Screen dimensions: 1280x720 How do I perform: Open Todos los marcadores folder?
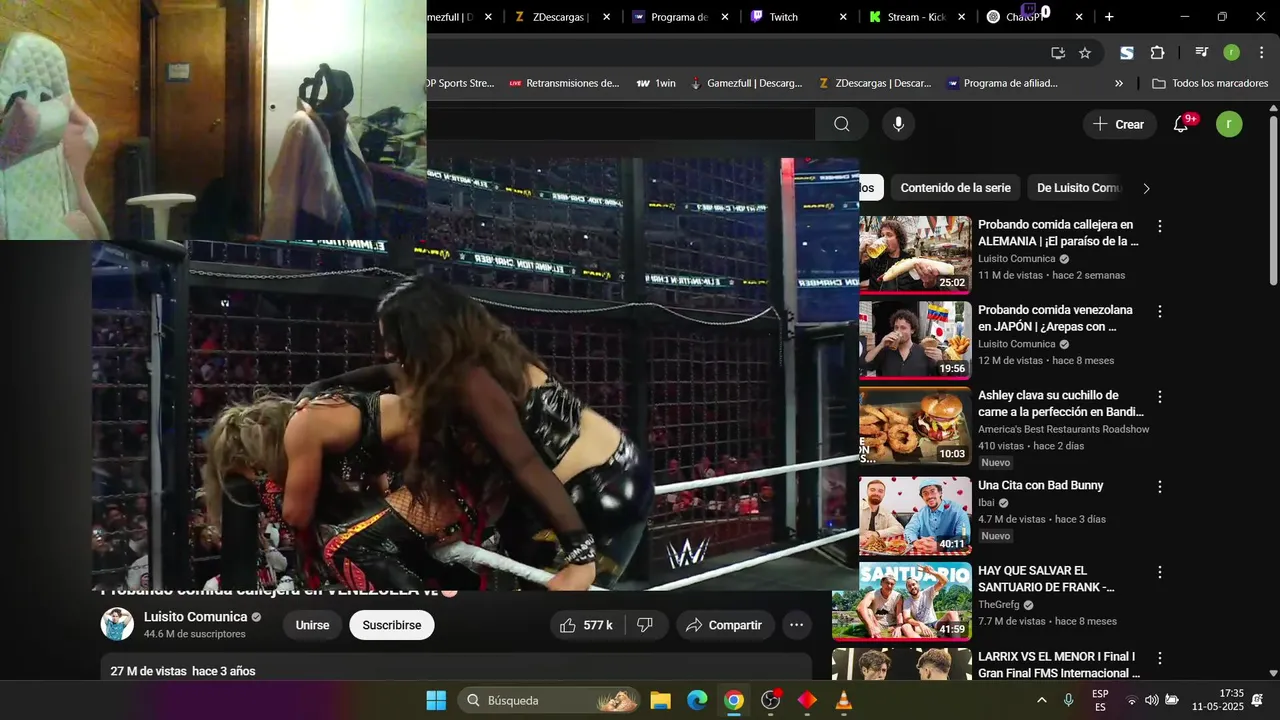coord(1210,84)
